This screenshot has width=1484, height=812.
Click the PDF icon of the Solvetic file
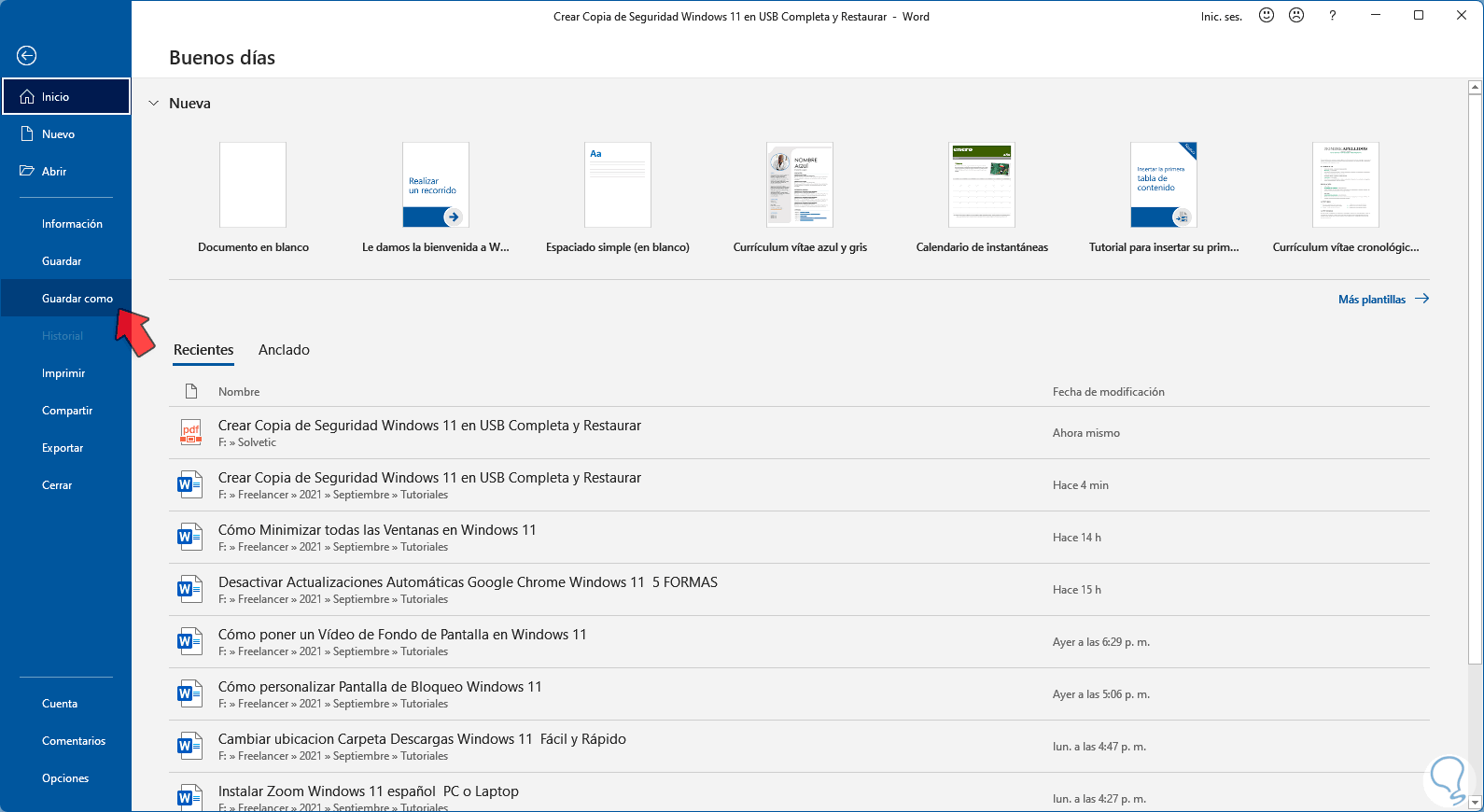point(190,432)
